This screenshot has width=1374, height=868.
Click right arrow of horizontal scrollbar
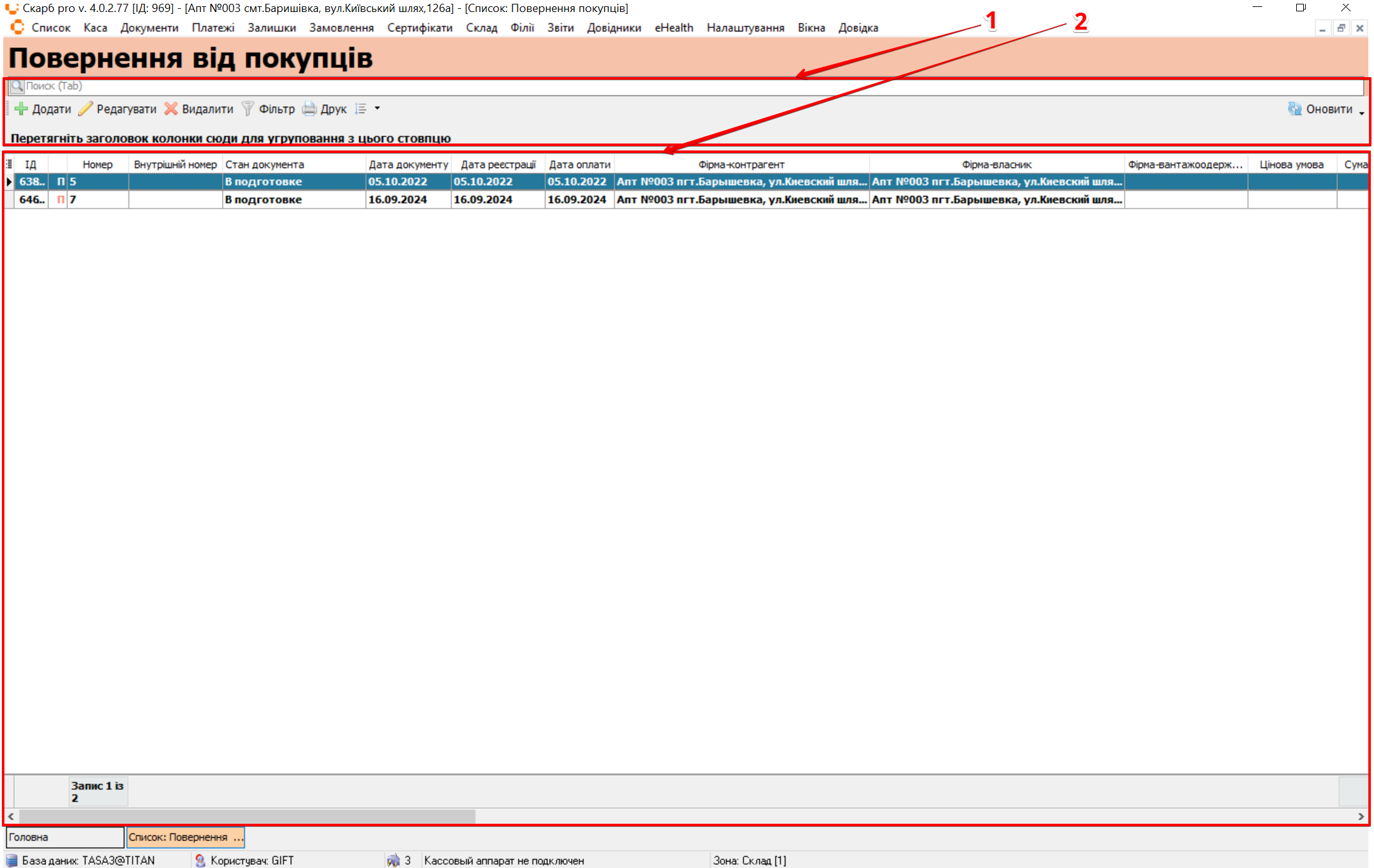pyautogui.click(x=1361, y=816)
